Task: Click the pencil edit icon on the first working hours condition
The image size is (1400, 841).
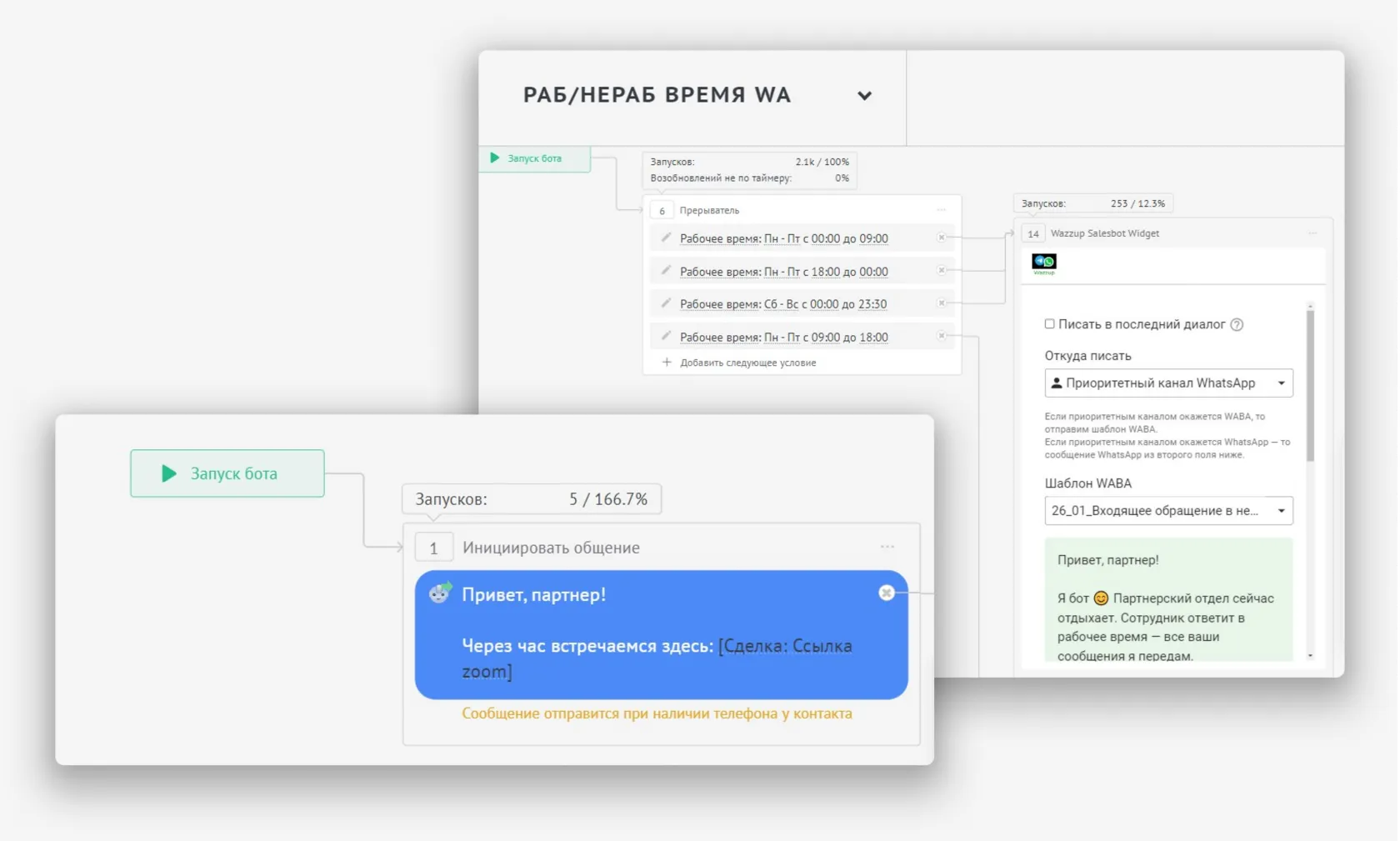Action: 664,238
